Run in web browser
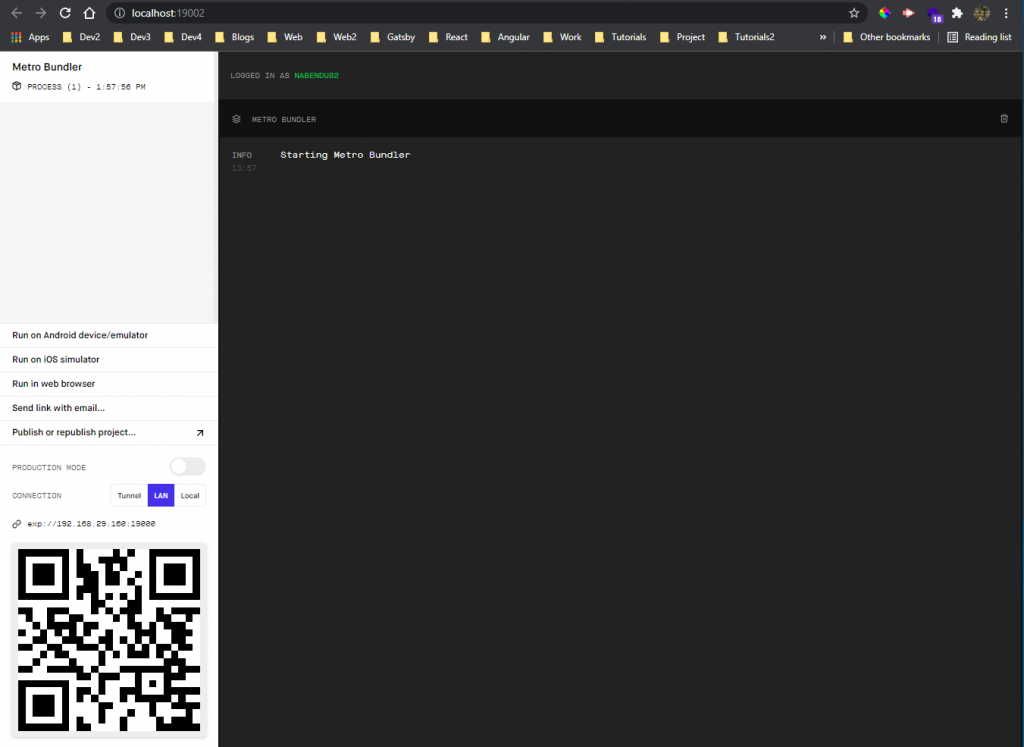 [108, 383]
